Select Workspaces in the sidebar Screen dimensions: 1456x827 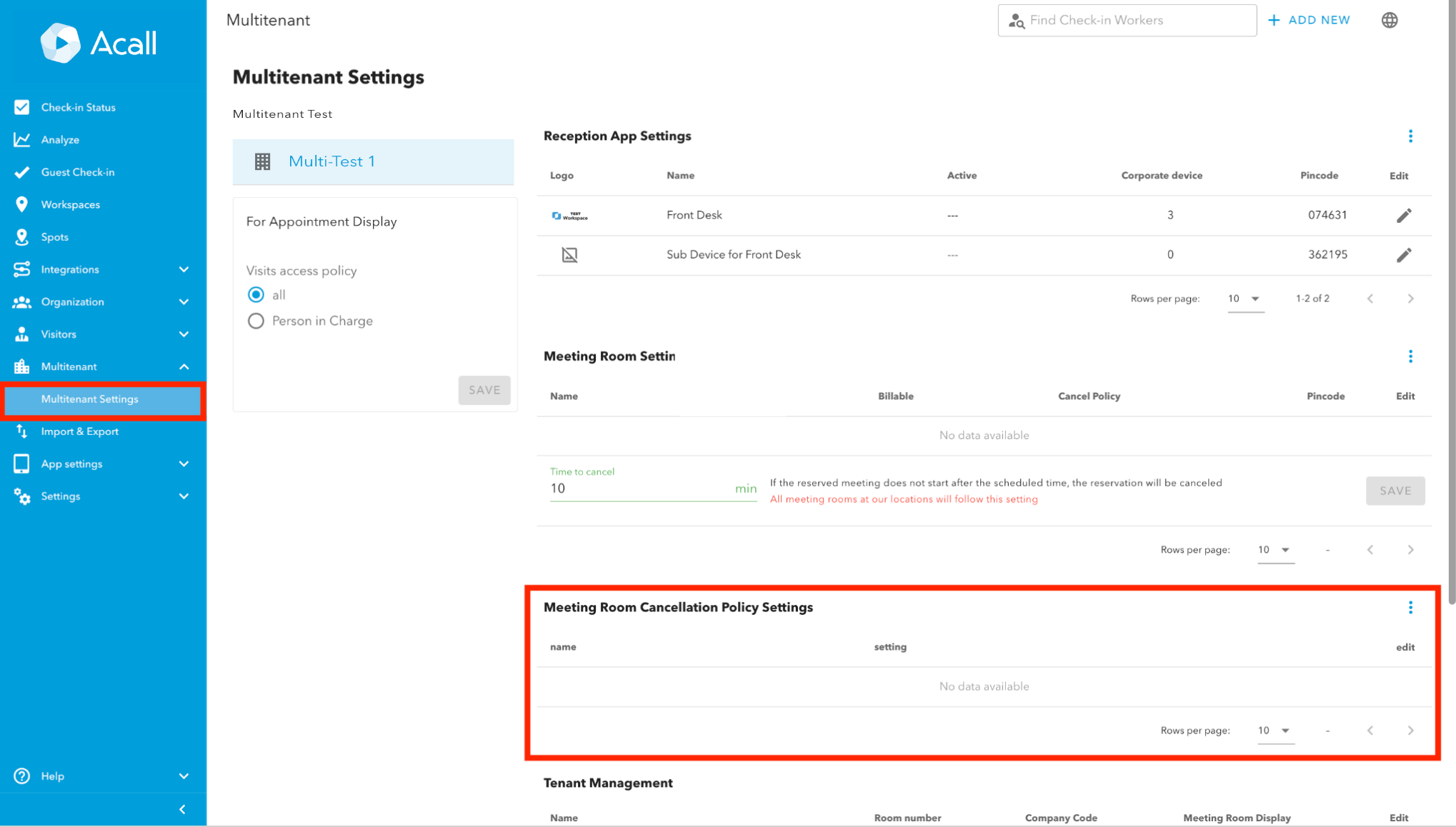[x=71, y=204]
